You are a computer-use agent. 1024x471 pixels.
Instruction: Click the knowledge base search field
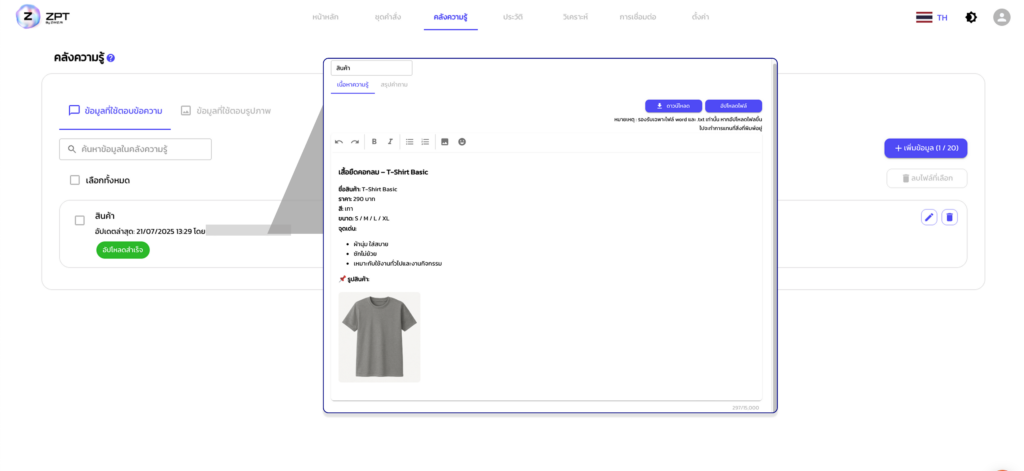click(136, 149)
